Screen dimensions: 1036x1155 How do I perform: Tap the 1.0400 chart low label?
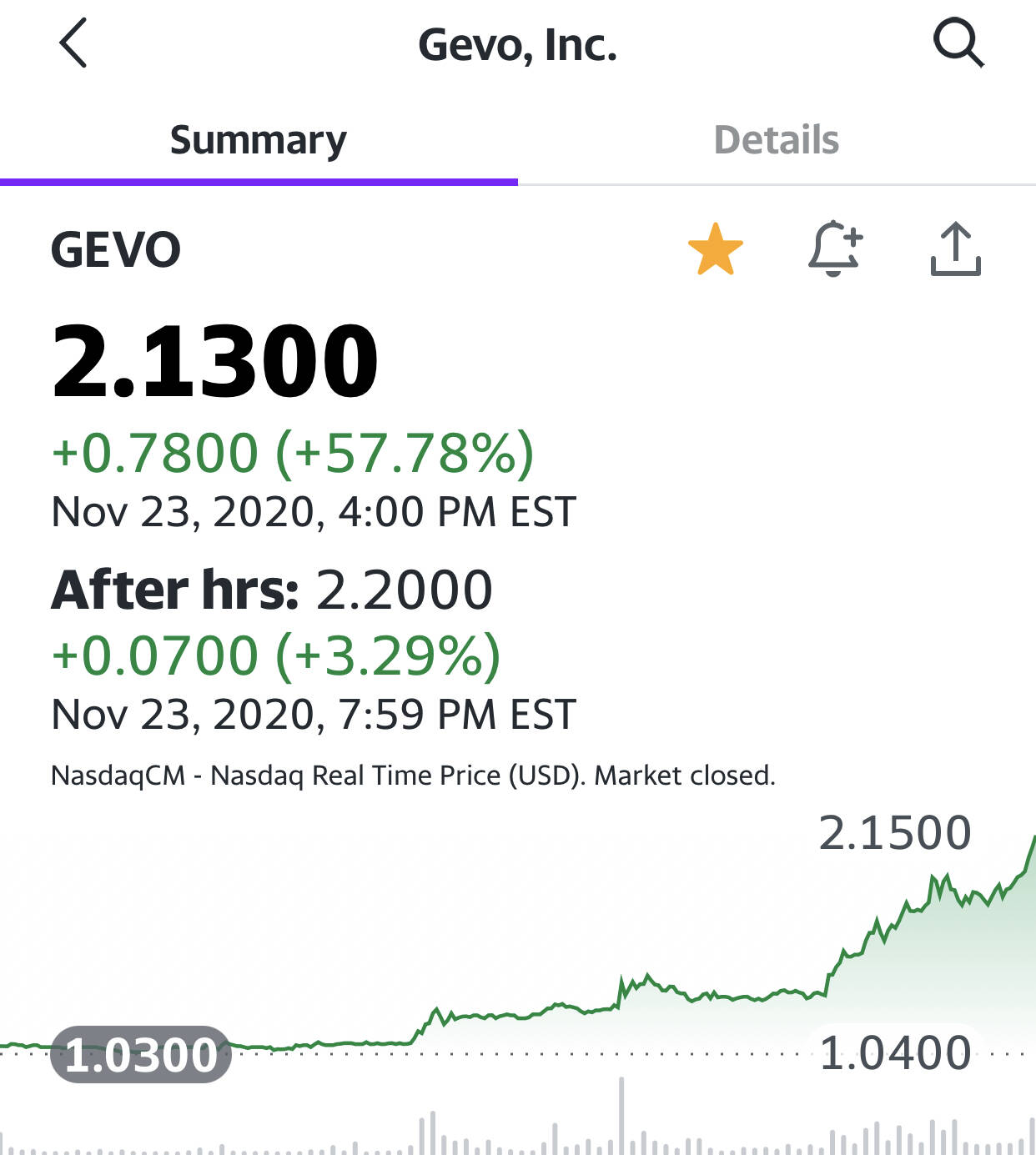[894, 1052]
